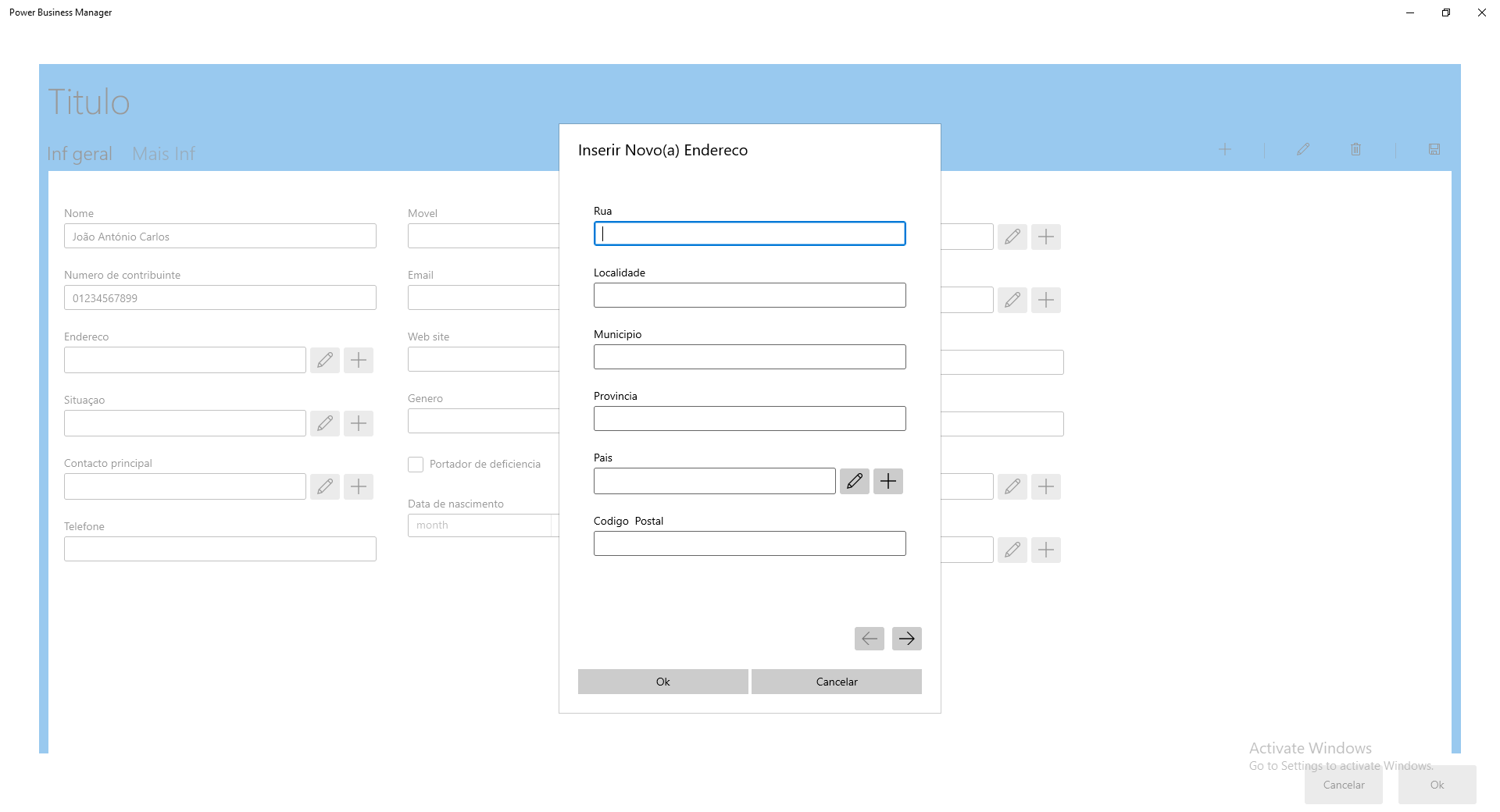Open the month selector for Data de nascimento
The width and height of the screenshot is (1500, 812).
pos(480,525)
